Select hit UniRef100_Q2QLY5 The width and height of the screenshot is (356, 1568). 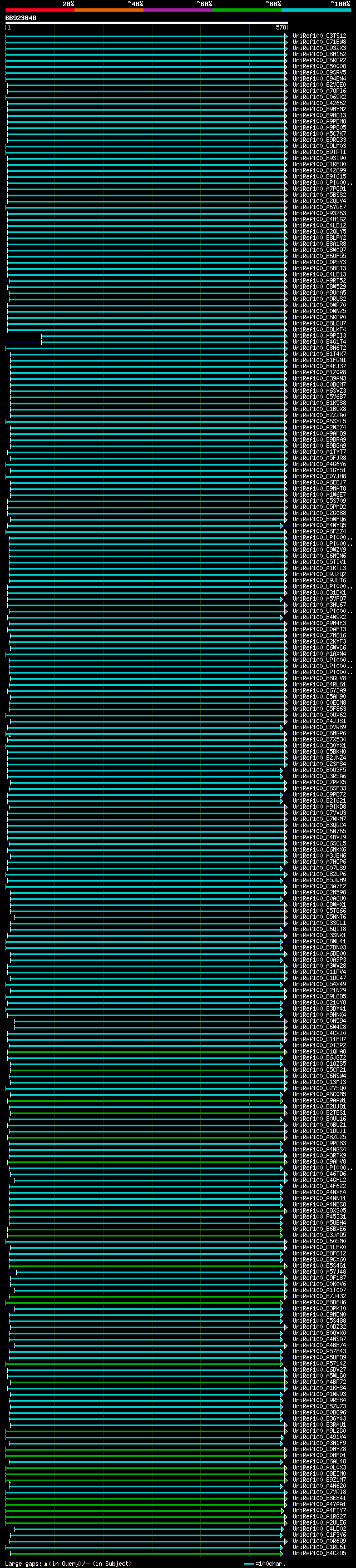tap(319, 231)
